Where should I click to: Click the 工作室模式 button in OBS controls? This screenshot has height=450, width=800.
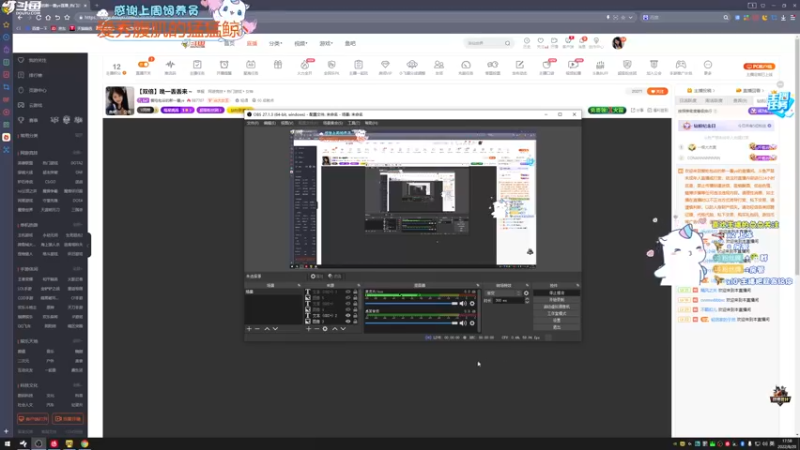click(x=557, y=313)
